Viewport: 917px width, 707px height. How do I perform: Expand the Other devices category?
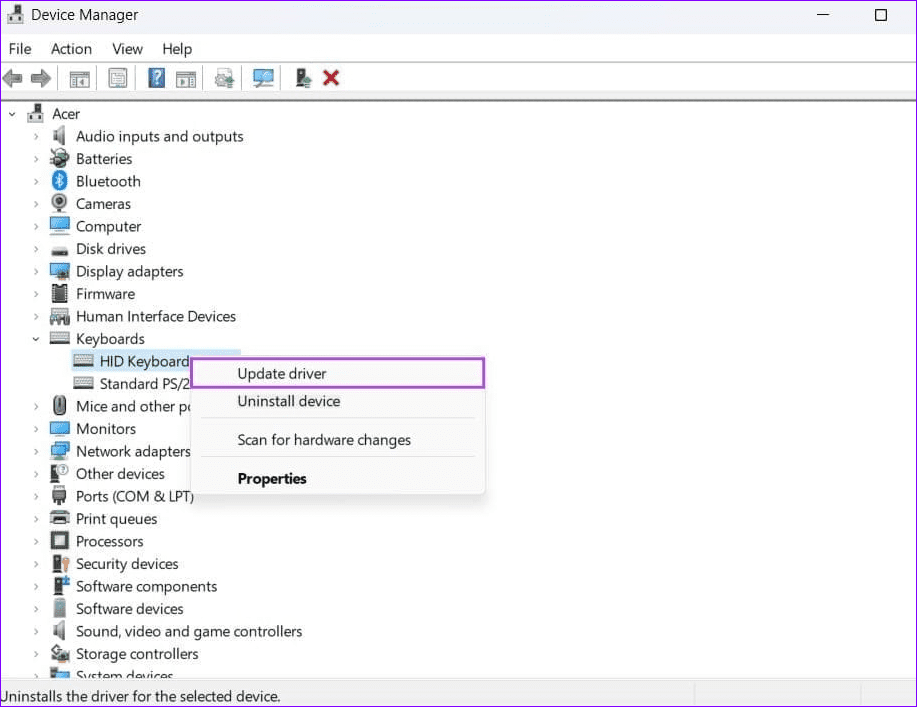(36, 474)
